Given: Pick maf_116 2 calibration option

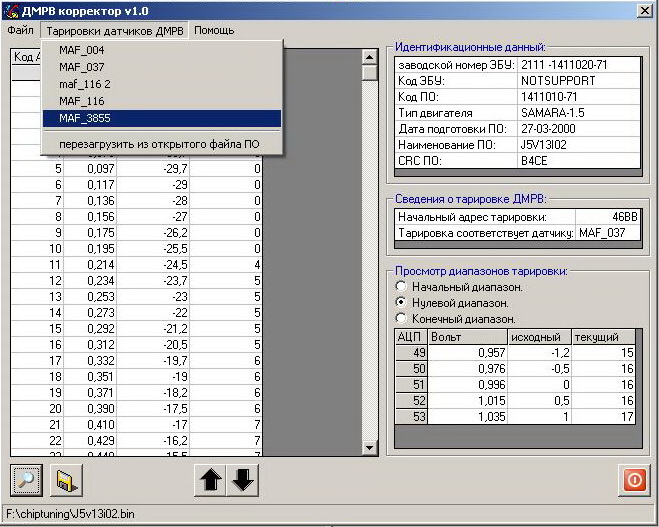Looking at the screenshot, I should pos(85,84).
